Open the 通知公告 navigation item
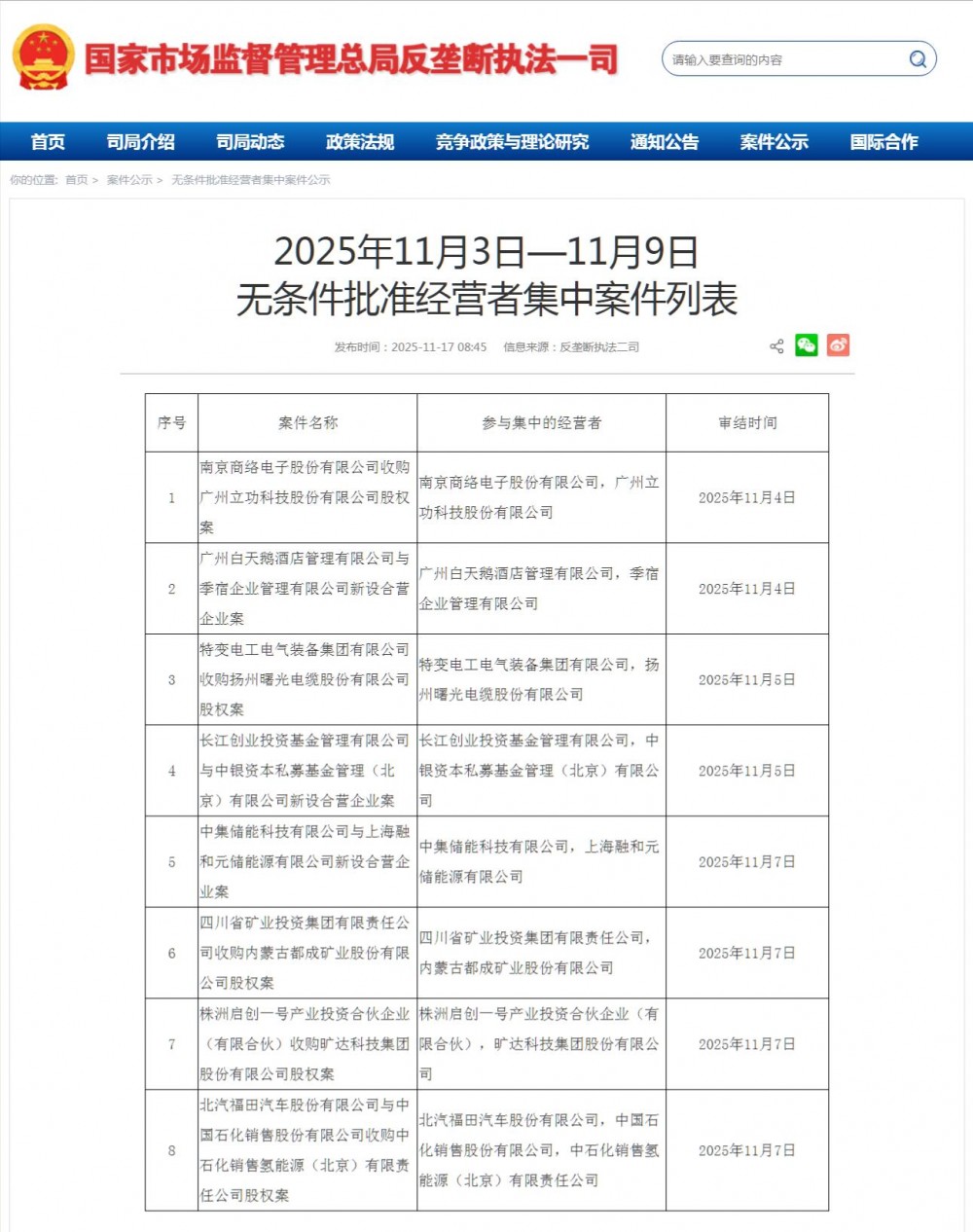The width and height of the screenshot is (973, 1232). [x=665, y=142]
